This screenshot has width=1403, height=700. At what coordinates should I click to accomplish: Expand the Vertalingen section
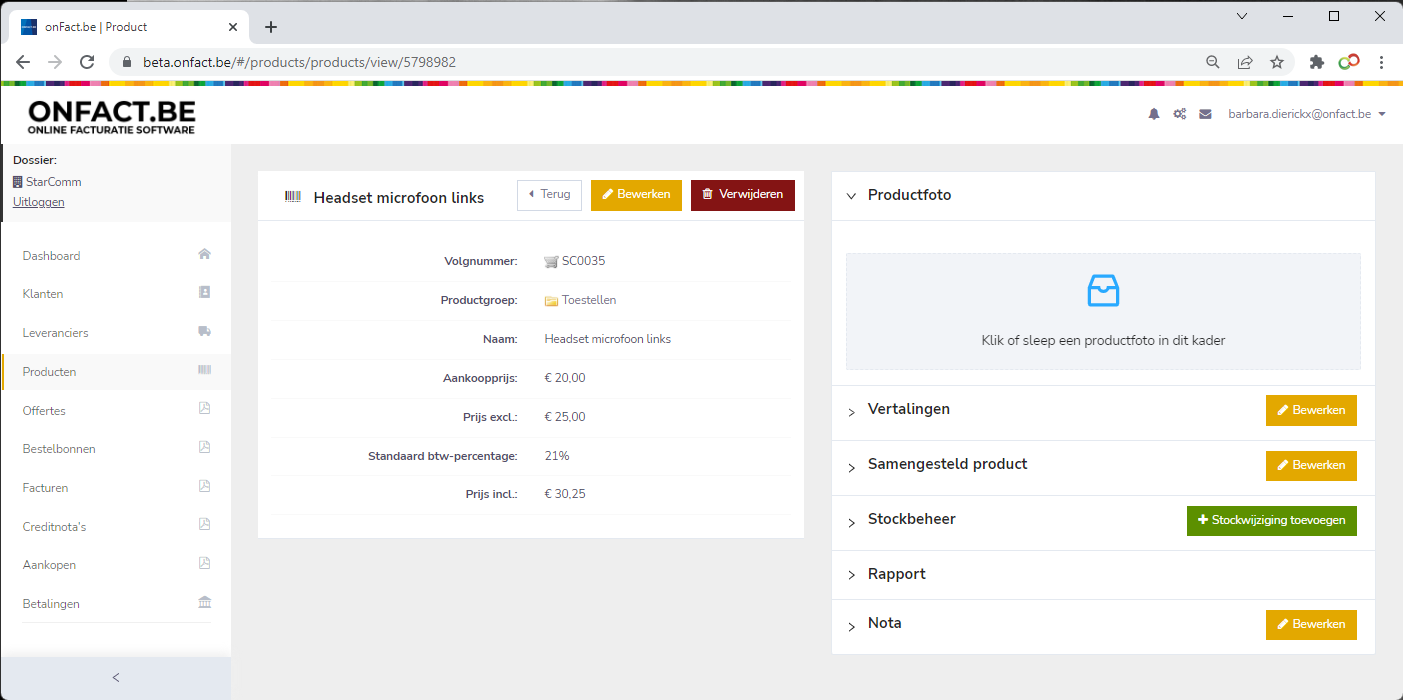click(x=852, y=411)
